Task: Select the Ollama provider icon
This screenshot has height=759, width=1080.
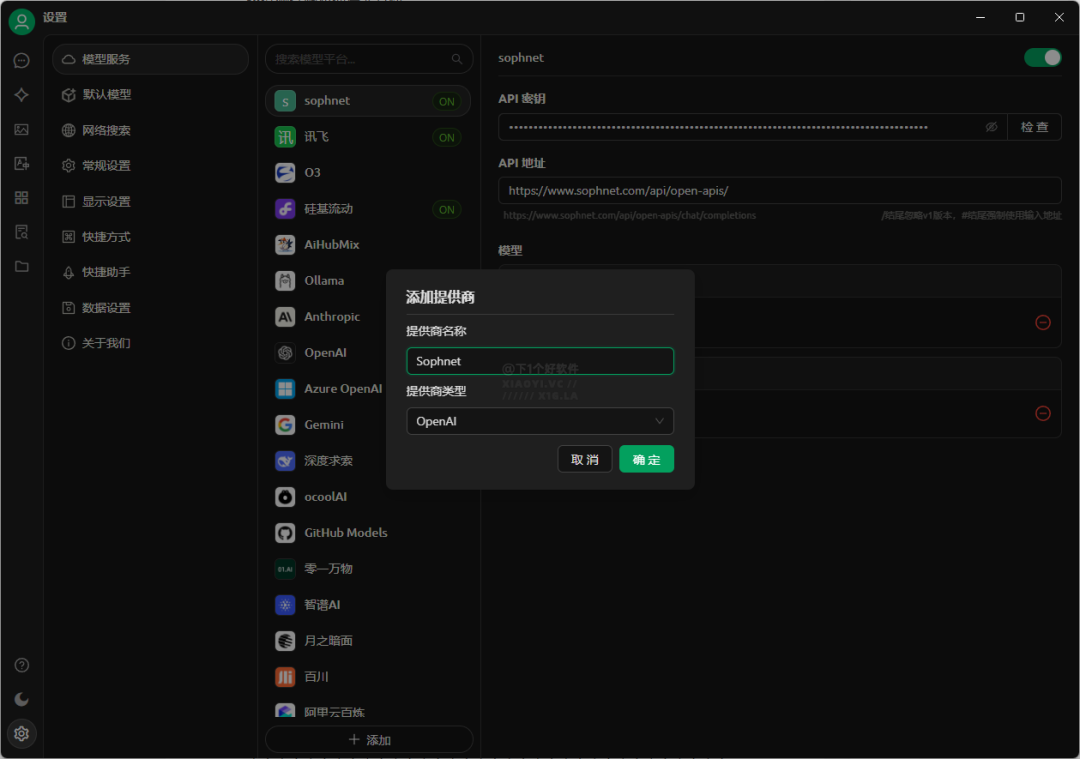Action: point(285,281)
